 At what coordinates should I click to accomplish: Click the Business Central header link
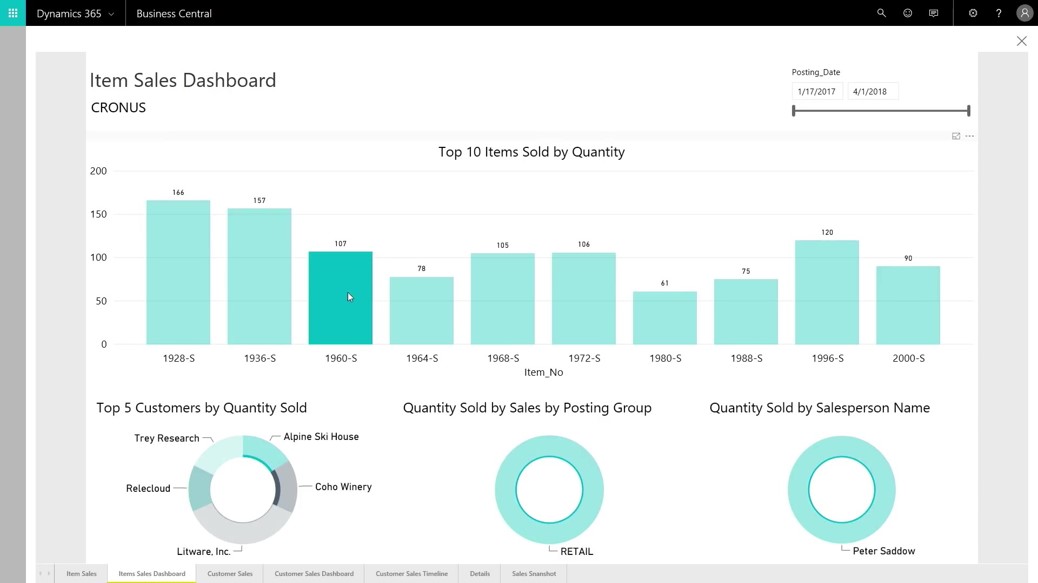coord(174,14)
